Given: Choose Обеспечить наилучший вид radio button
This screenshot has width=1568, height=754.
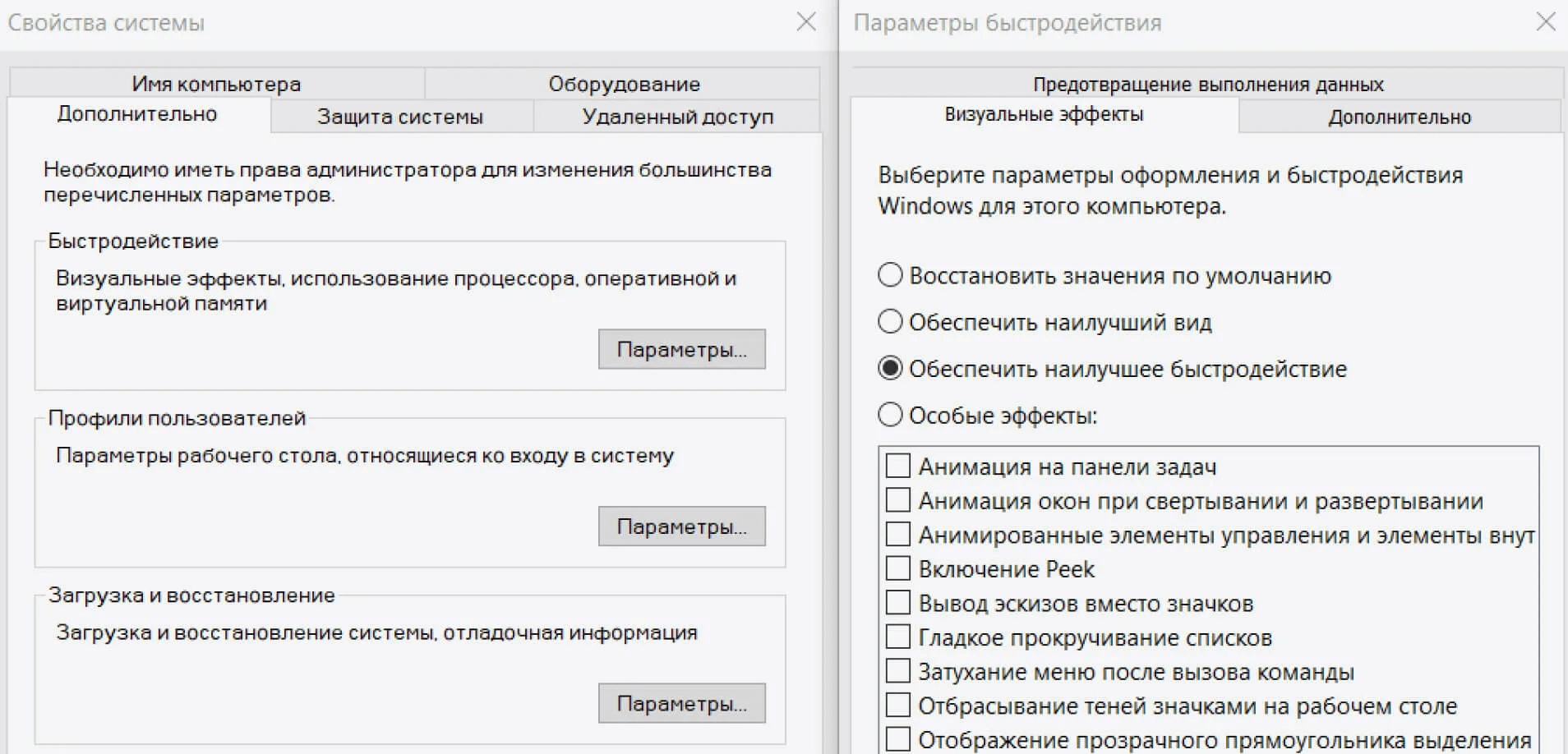Looking at the screenshot, I should [x=890, y=321].
